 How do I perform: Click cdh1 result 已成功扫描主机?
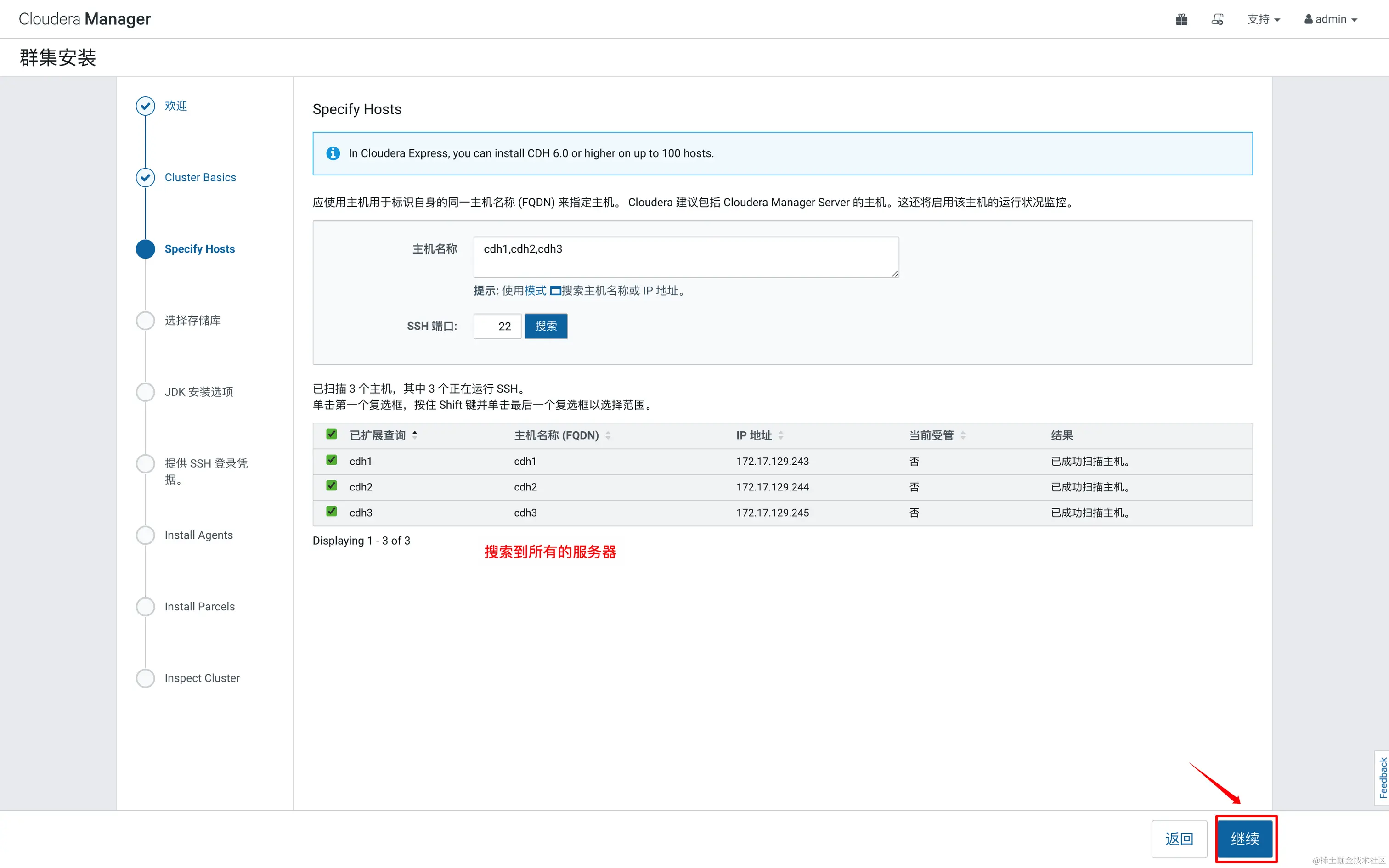tap(1090, 462)
